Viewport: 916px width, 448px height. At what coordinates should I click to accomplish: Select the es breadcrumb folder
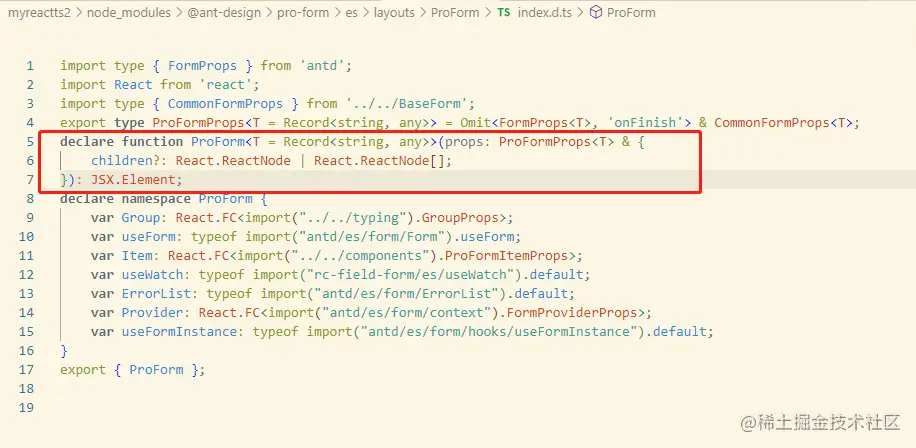352,12
